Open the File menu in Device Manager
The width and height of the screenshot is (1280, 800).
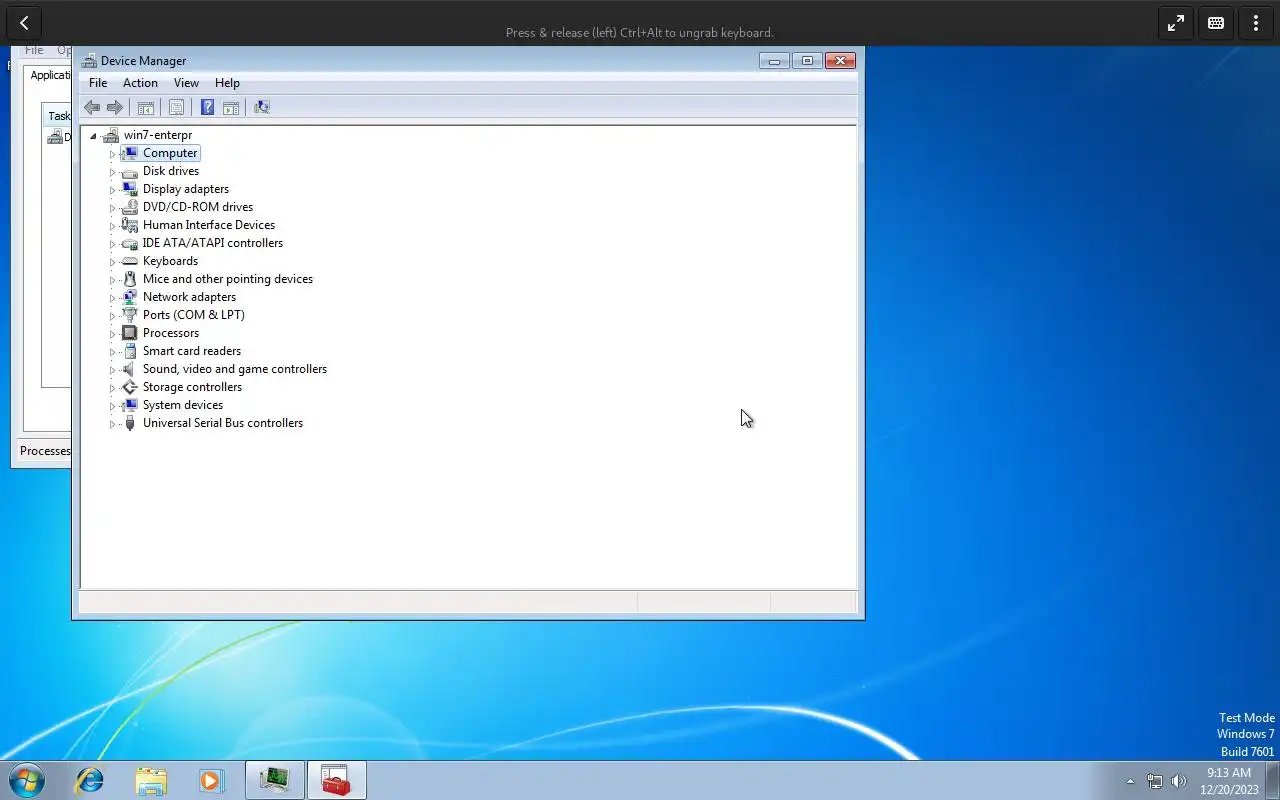coord(98,83)
